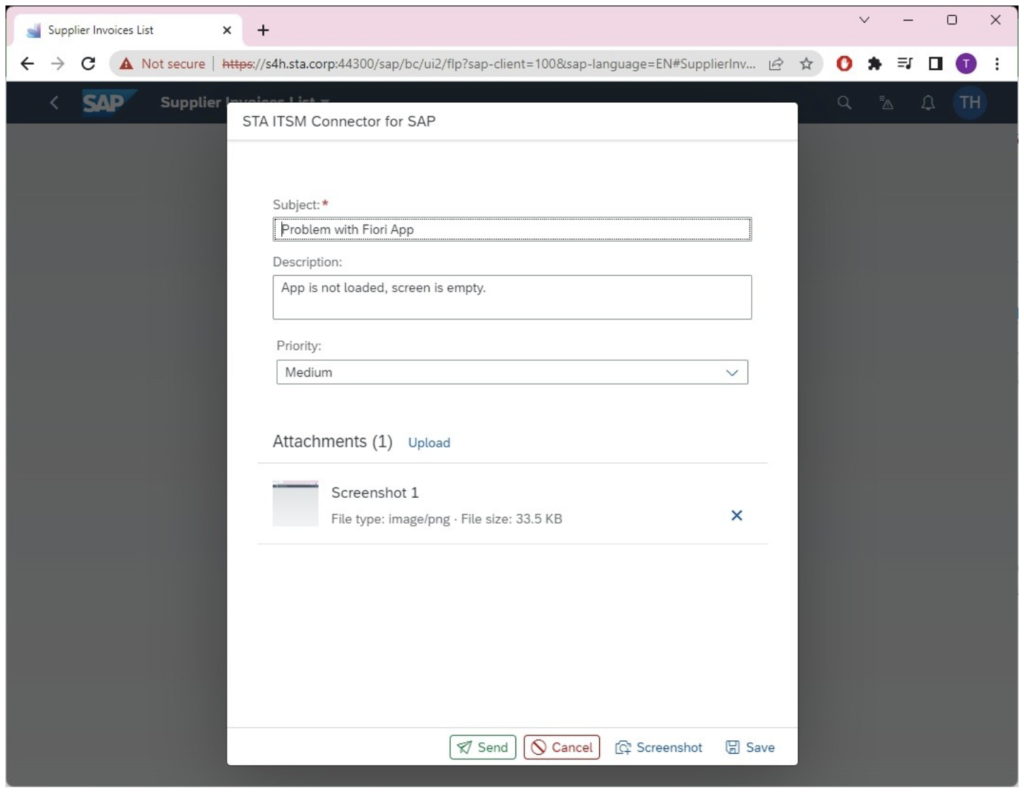Open the SAP search magnifier icon
Viewport: 1024px width, 794px height.
click(844, 103)
